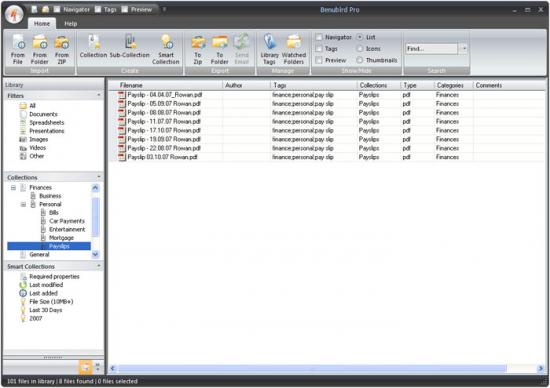Sort by Type column header
Screen dimensions: 550x388
[x=417, y=85]
